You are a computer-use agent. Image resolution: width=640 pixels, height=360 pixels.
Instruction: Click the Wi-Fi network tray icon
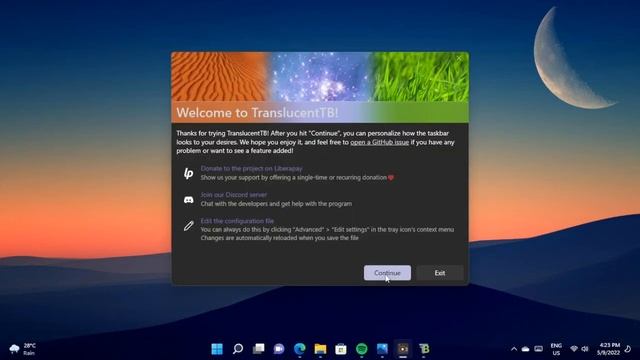coord(574,349)
